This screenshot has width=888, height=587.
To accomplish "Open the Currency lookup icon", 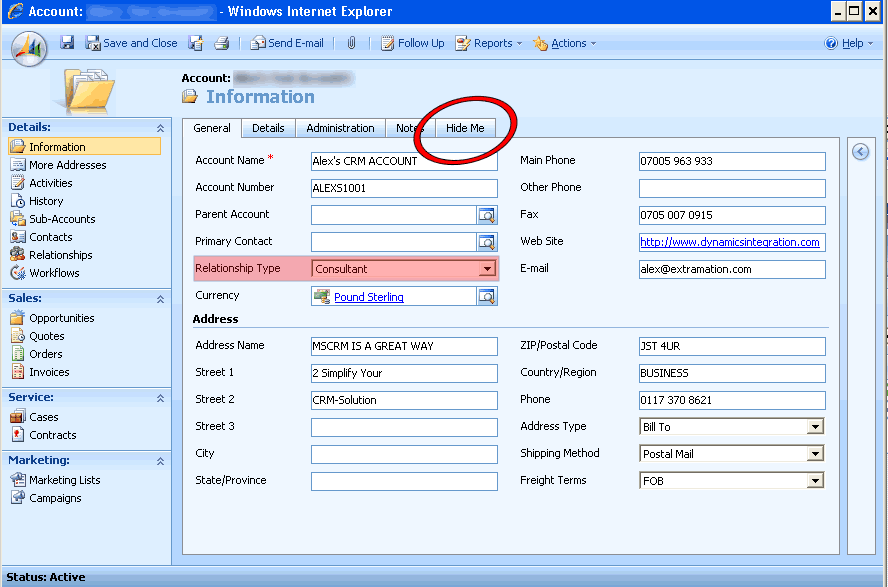I will point(486,296).
